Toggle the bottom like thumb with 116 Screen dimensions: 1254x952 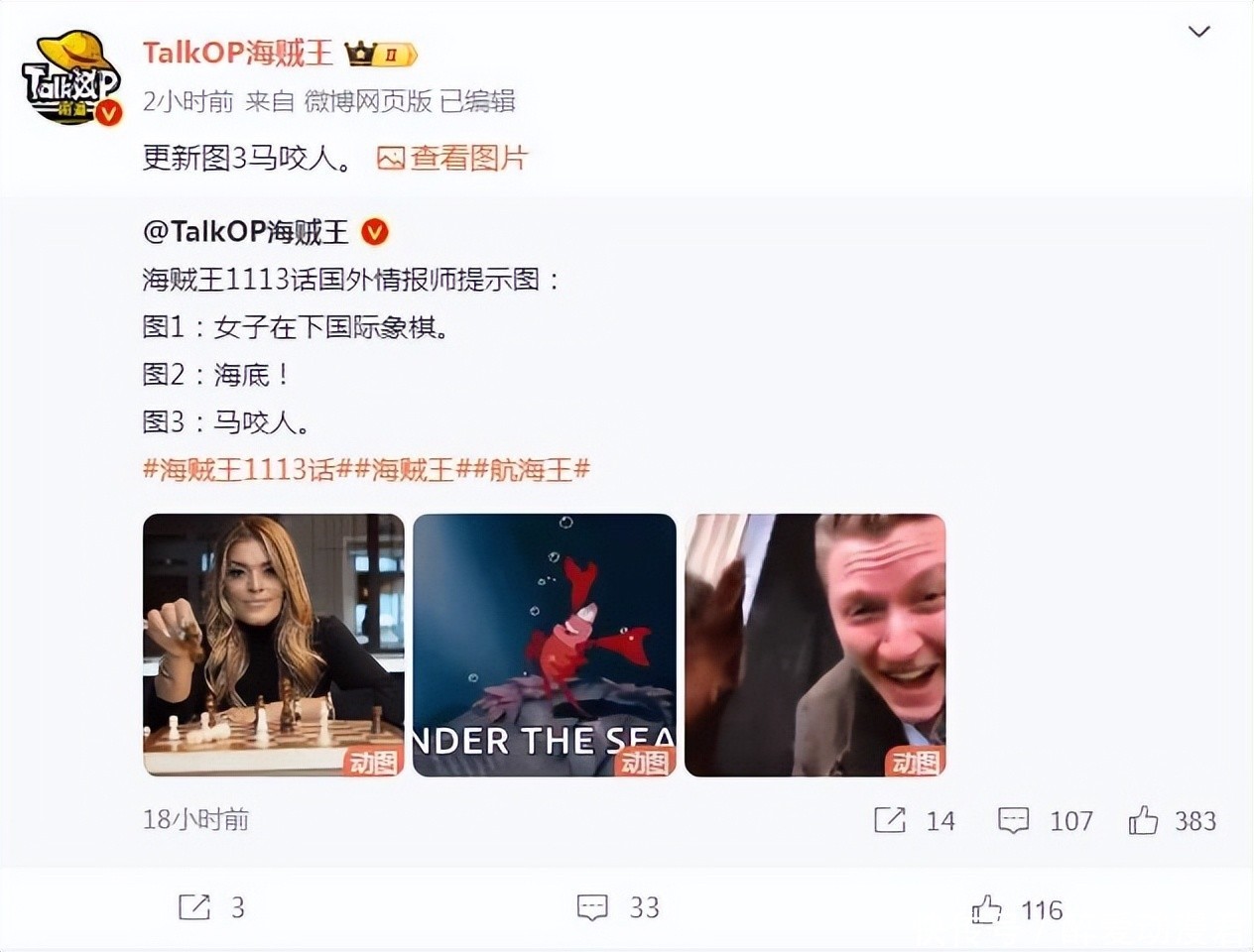pyautogui.click(x=986, y=908)
